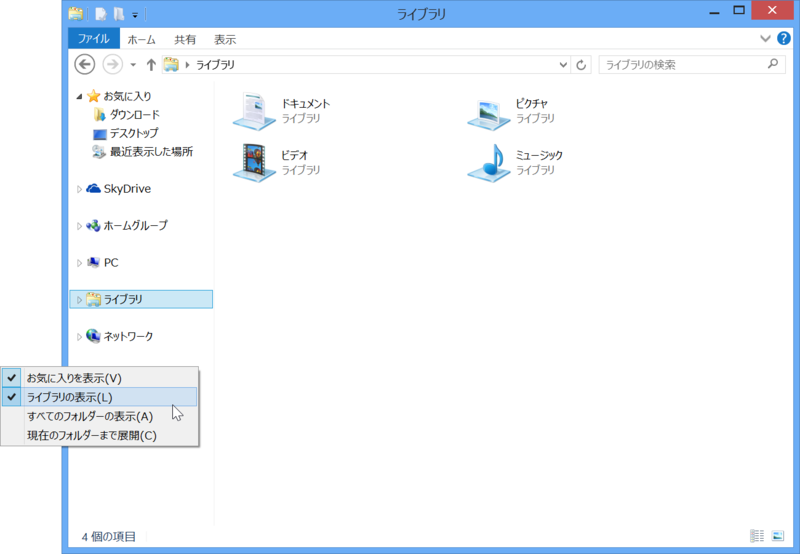Expand the PC tree node
Screen dimensions: 800x554
tap(79, 263)
